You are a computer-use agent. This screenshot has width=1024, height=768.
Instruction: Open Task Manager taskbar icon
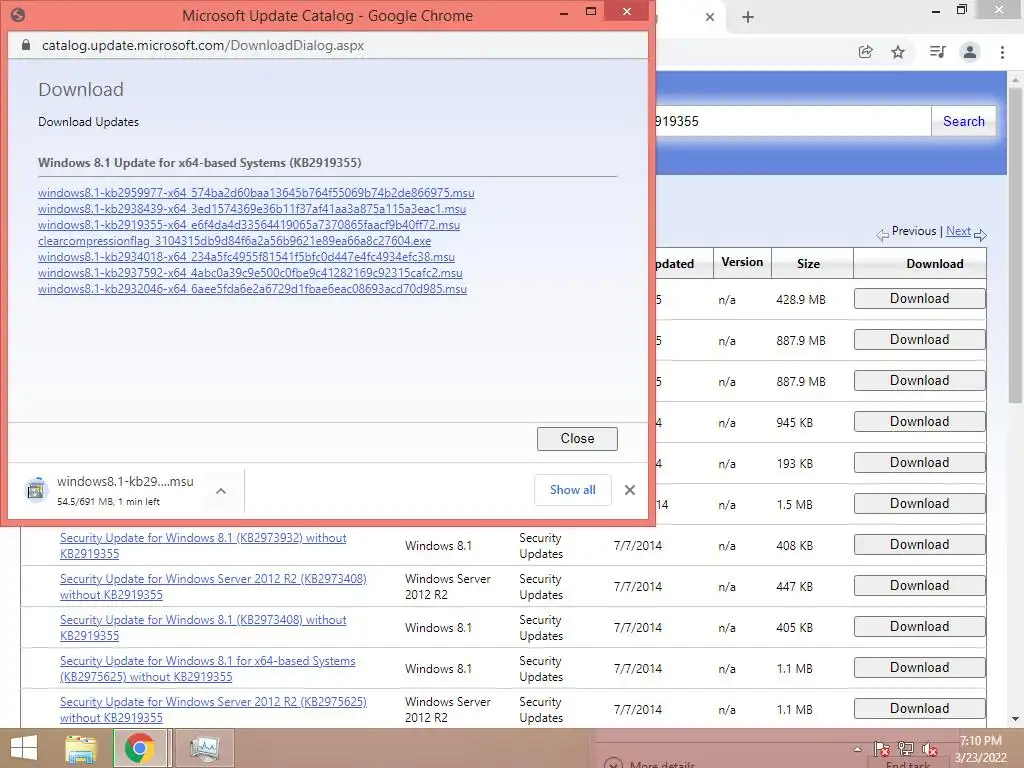(x=204, y=748)
